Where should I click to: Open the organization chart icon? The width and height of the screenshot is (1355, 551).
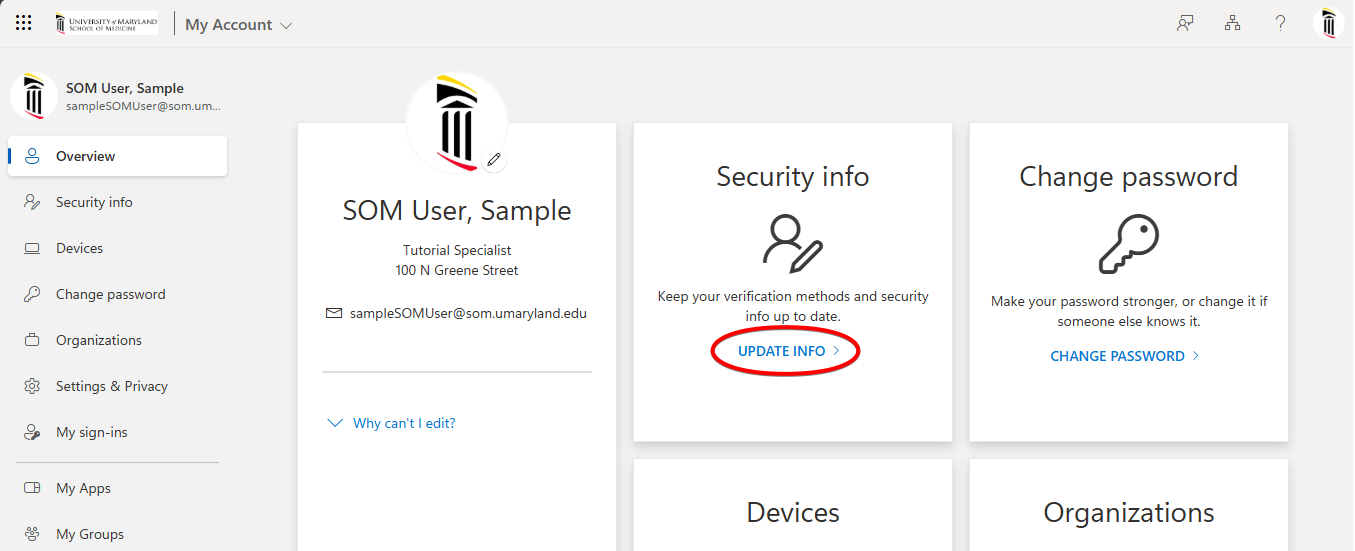1232,24
